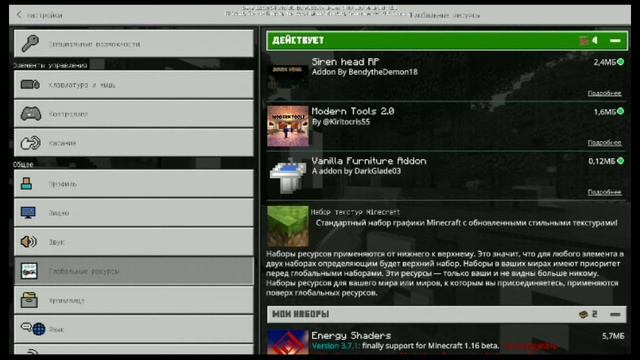Image resolution: width=640 pixels, height=360 pixels.
Task: Click the Energy Shaders pack thumbnail
Action: tap(287, 342)
